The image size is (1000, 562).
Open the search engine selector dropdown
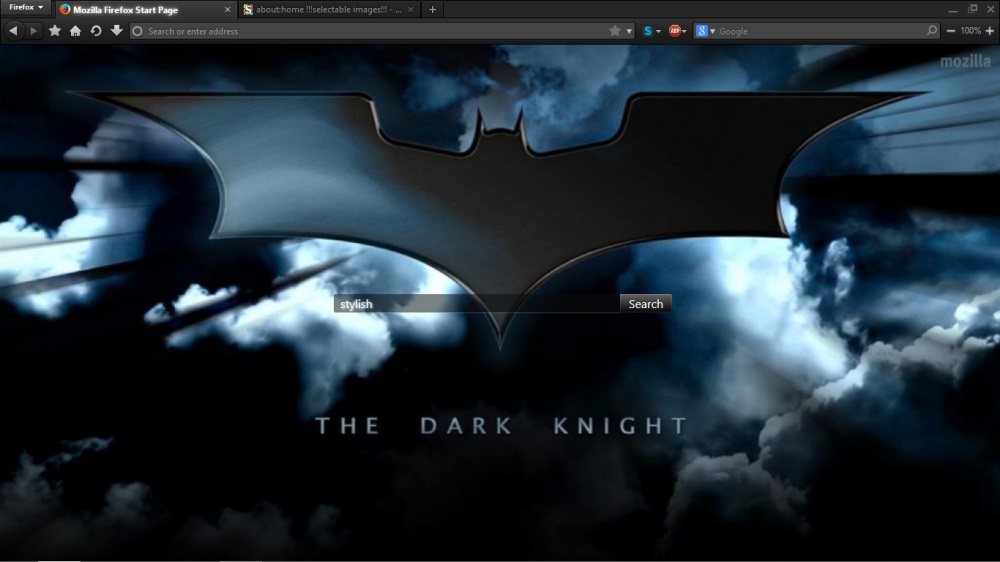[712, 31]
